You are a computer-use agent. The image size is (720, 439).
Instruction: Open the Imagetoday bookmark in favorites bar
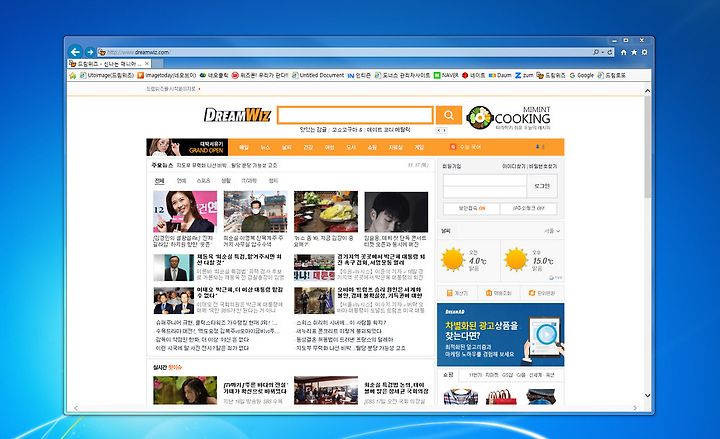coord(167,75)
